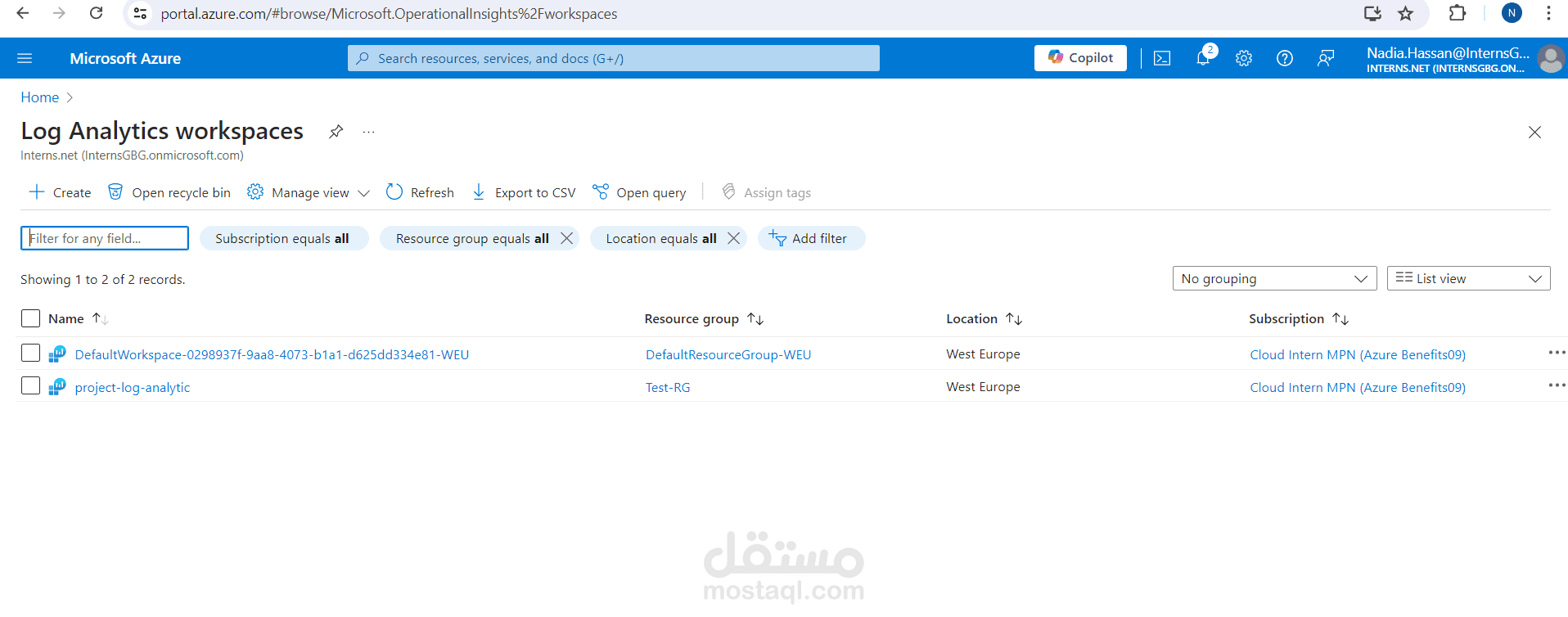This screenshot has height=617, width=1568.
Task: Open Cloud Shell from the top bar
Action: tap(1162, 58)
